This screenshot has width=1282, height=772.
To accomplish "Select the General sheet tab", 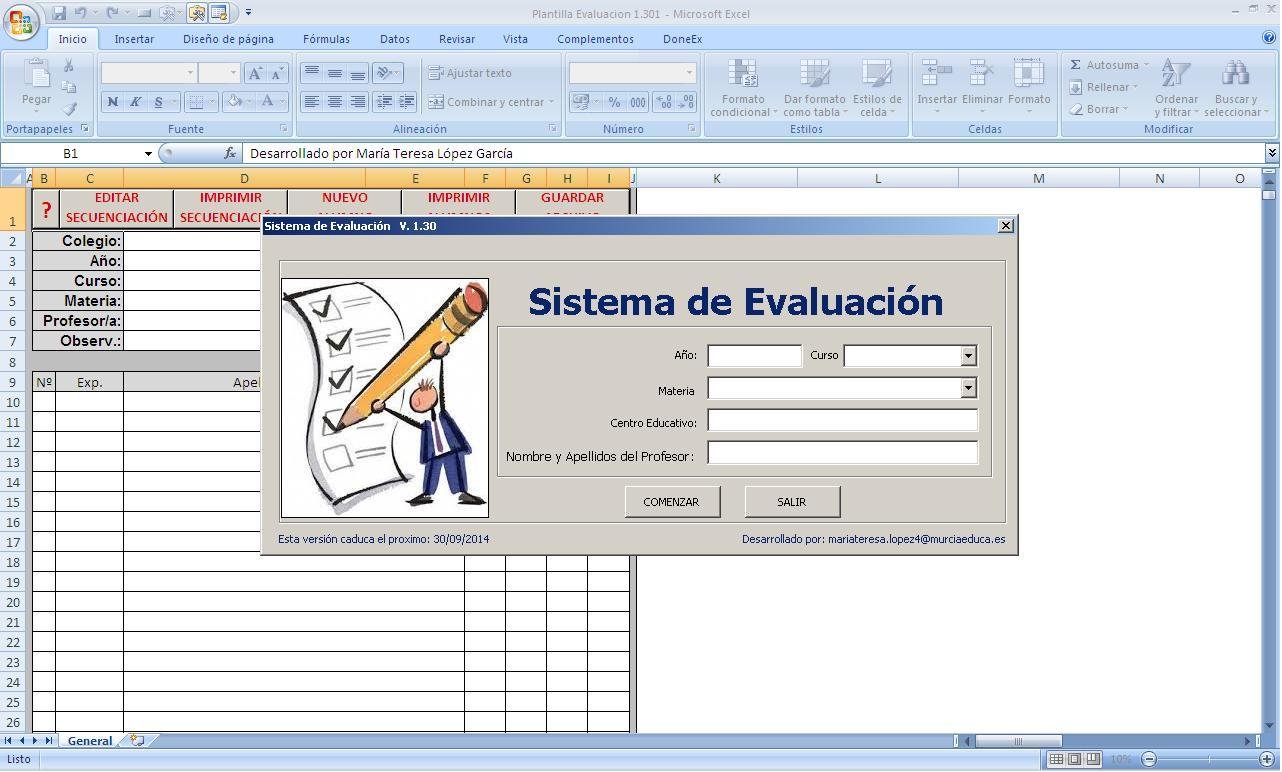I will (x=89, y=741).
